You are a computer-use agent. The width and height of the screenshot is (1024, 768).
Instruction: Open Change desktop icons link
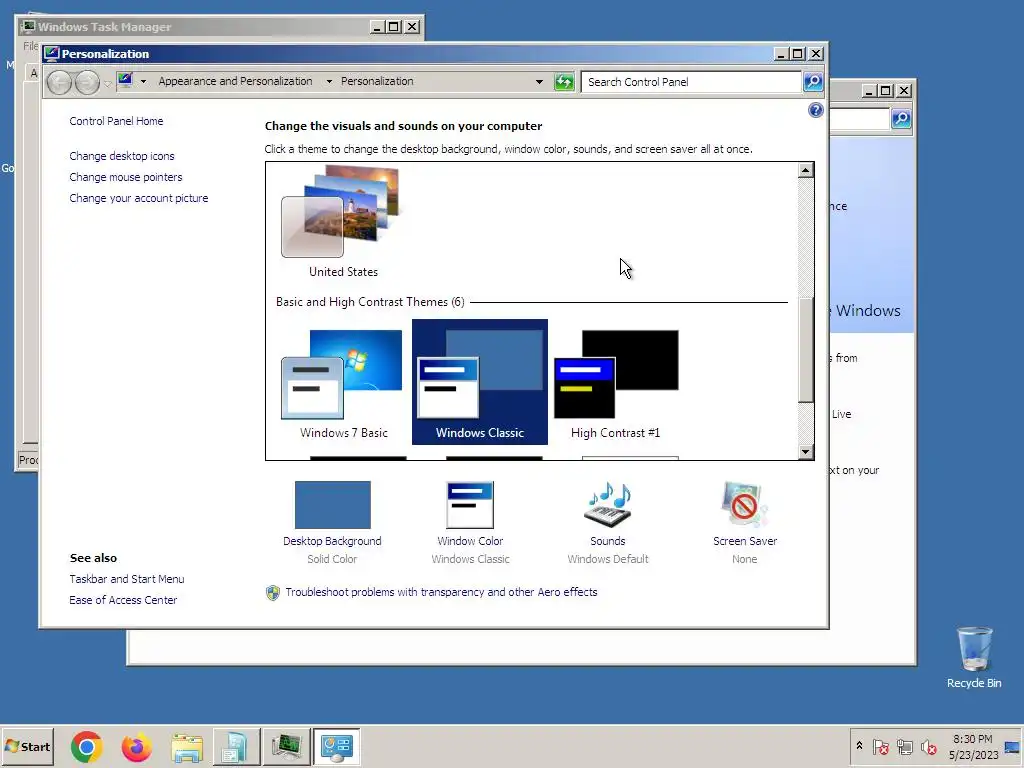tap(122, 156)
